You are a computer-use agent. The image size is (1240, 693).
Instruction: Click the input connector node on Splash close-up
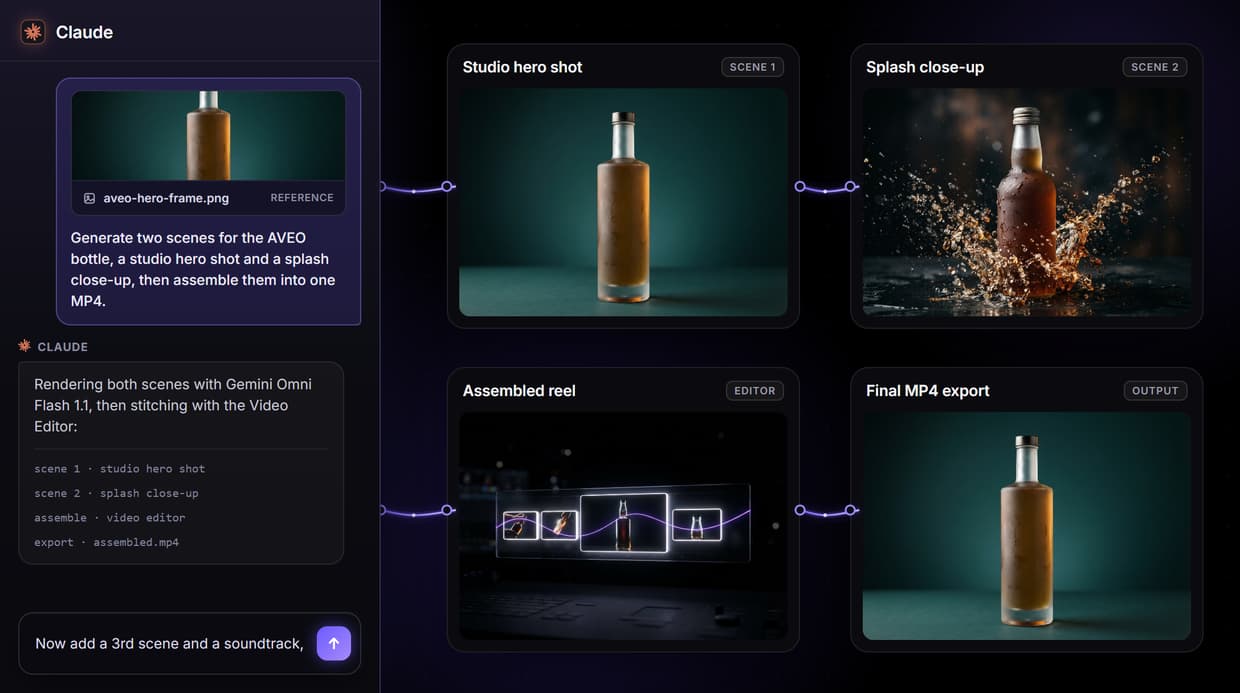[x=851, y=186]
